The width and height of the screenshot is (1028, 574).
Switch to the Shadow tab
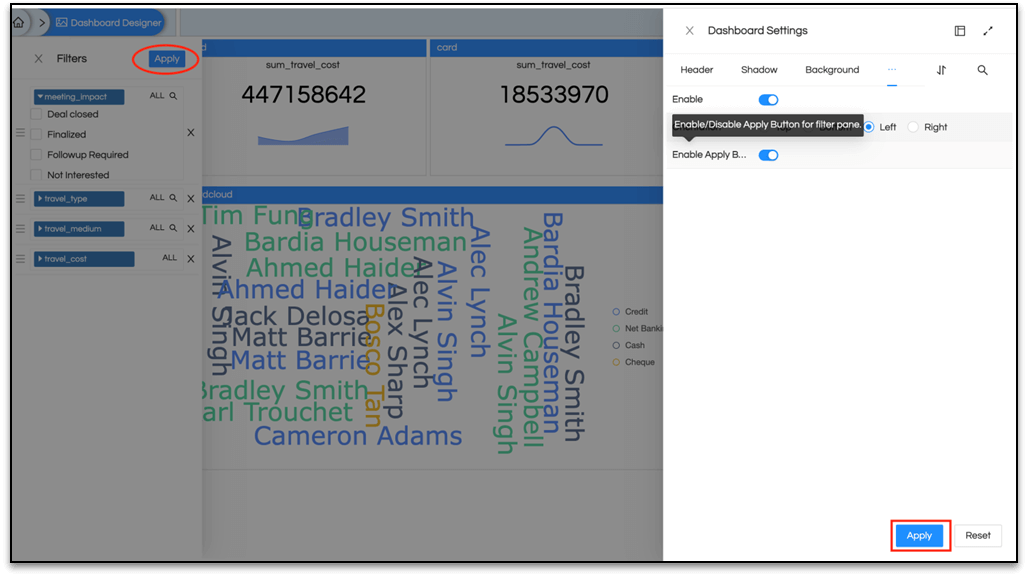click(759, 70)
